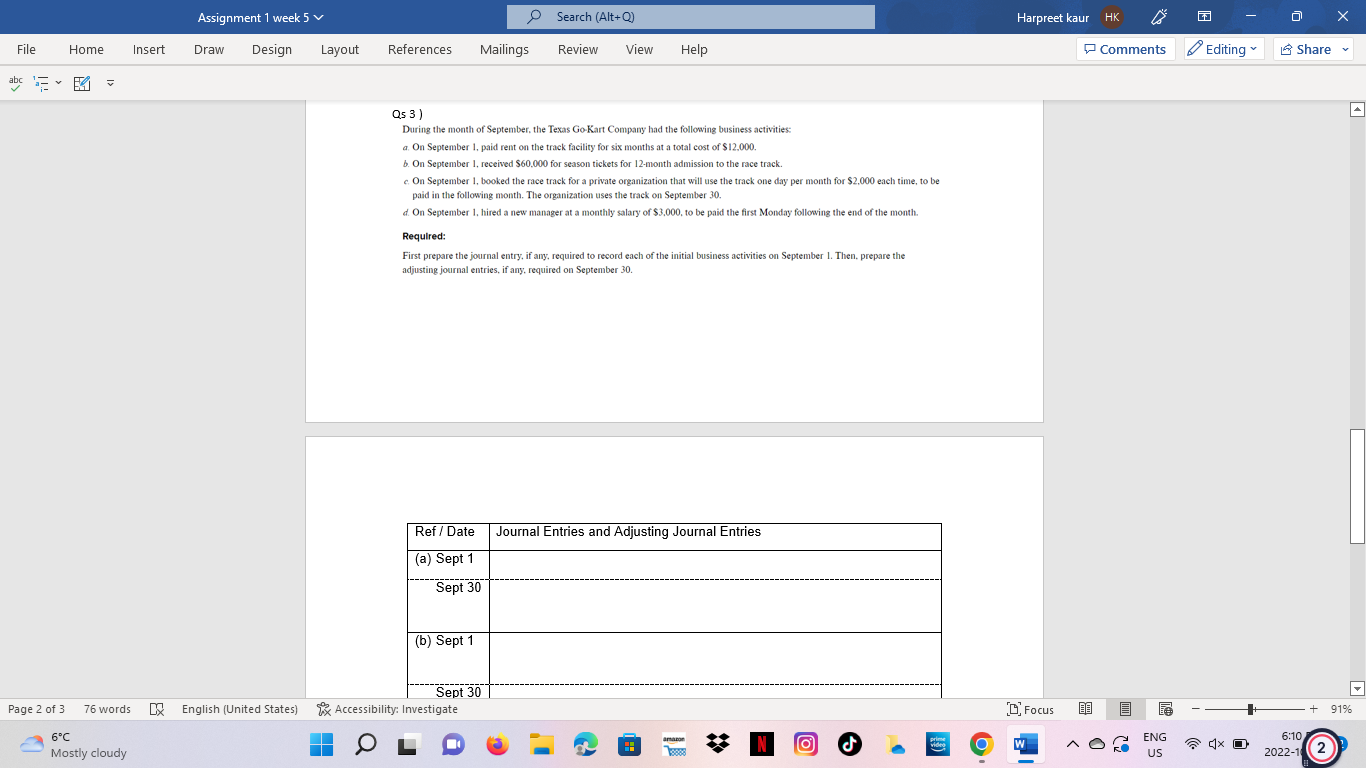
Task: Run spelling check from Quick Access Toolbar
Action: [14, 82]
